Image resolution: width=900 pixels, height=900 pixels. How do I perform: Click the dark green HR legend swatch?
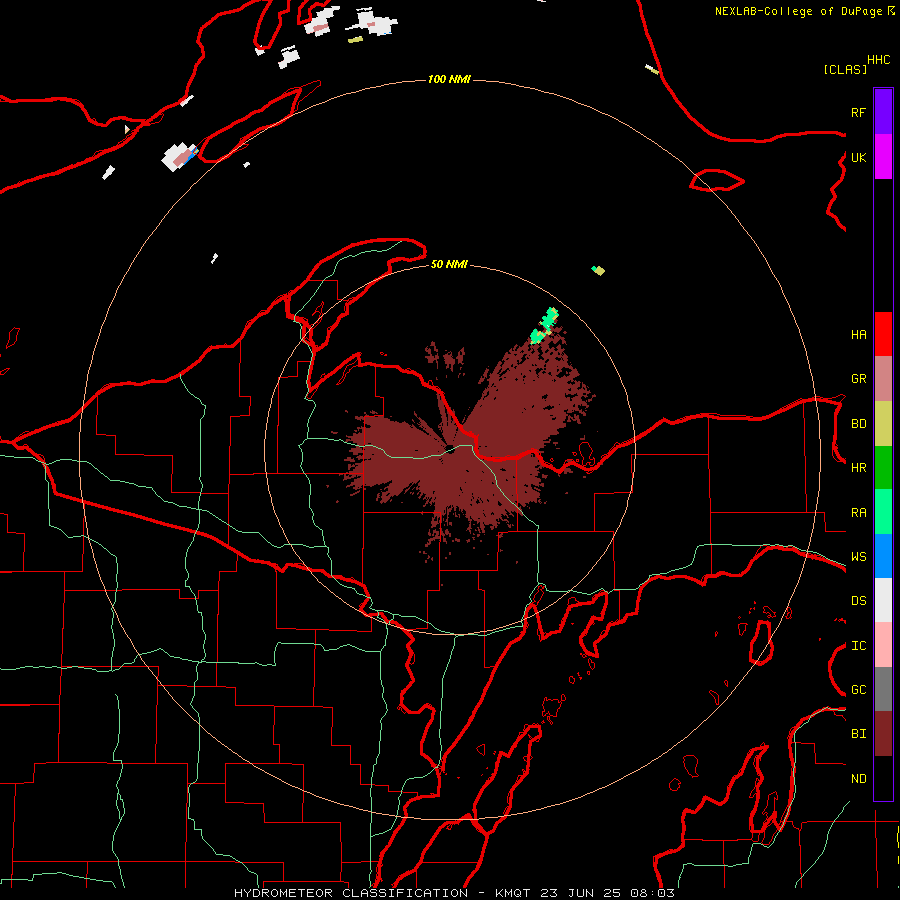point(883,468)
